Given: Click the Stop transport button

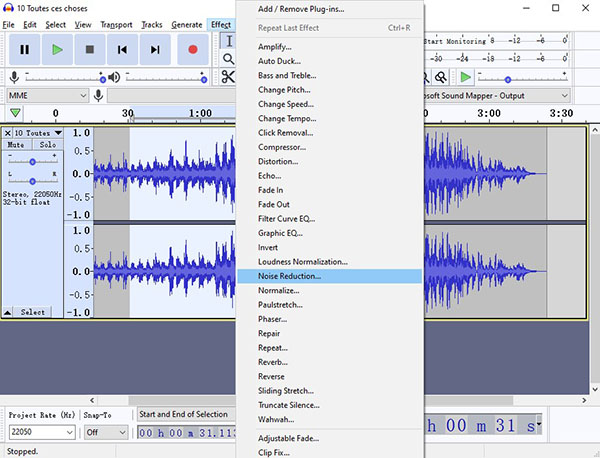Looking at the screenshot, I should pyautogui.click(x=90, y=49).
